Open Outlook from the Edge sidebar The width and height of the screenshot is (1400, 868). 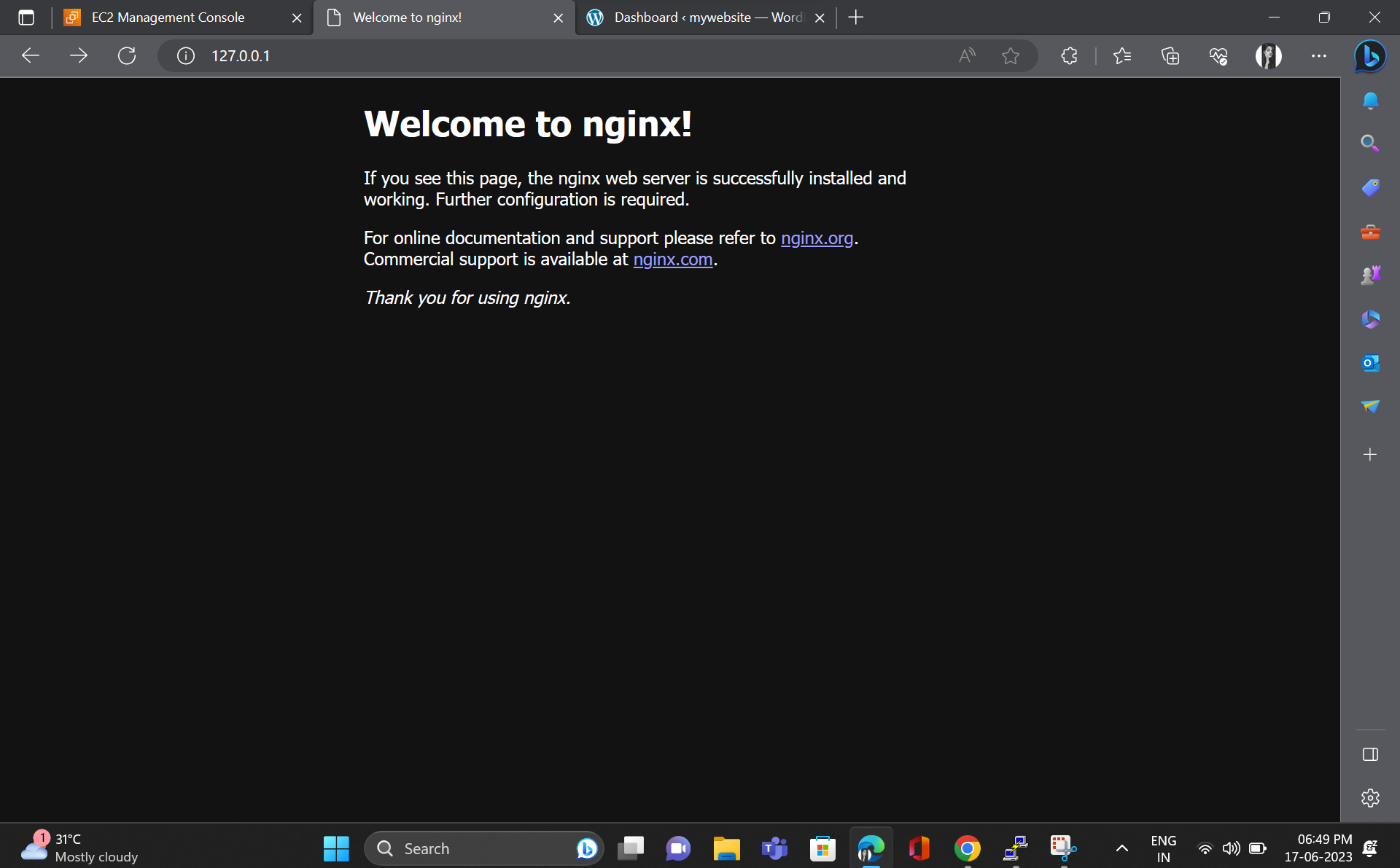click(x=1370, y=362)
